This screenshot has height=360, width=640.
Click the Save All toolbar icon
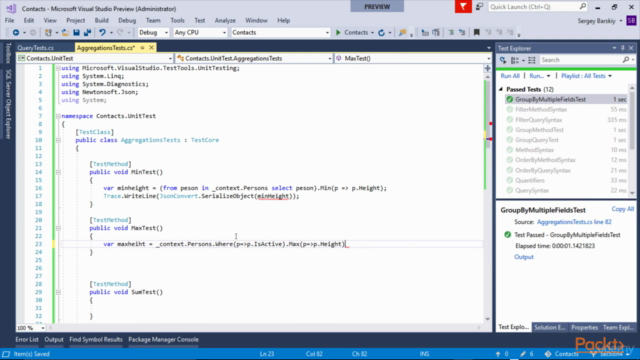87,33
